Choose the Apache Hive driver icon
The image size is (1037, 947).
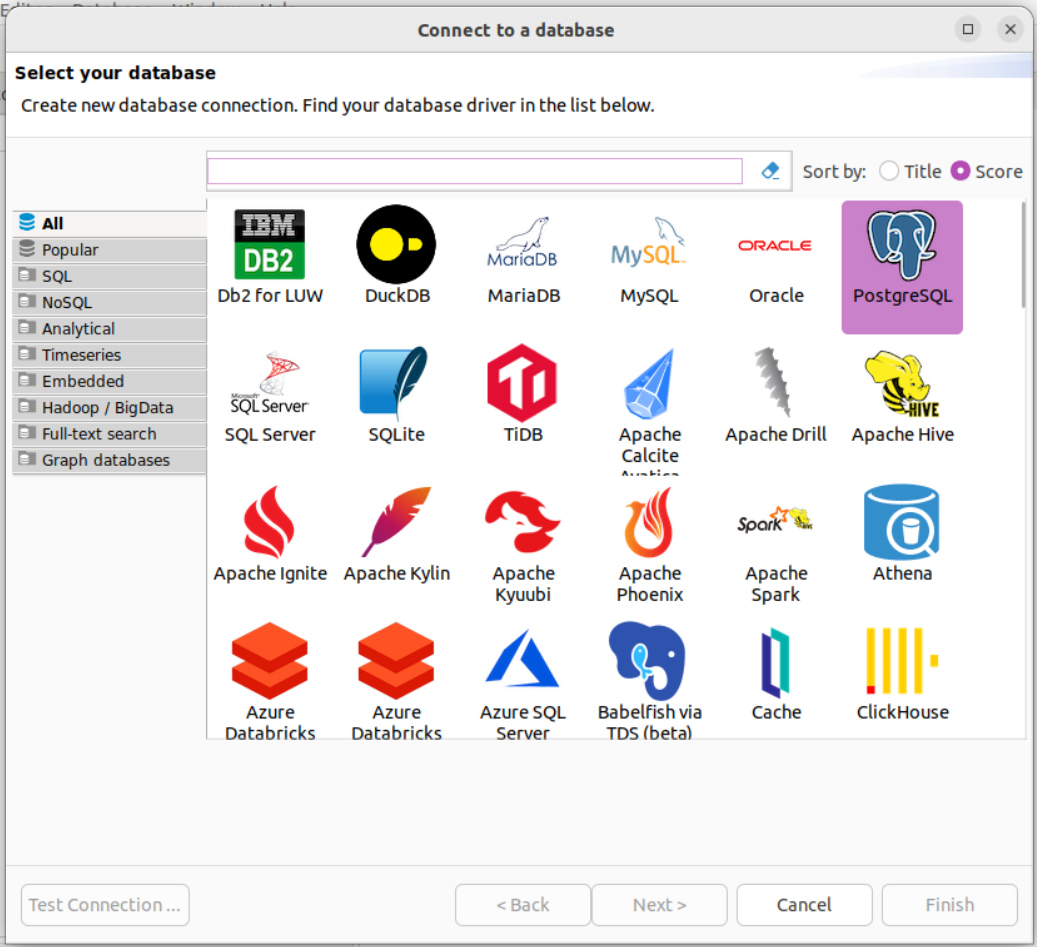(902, 384)
